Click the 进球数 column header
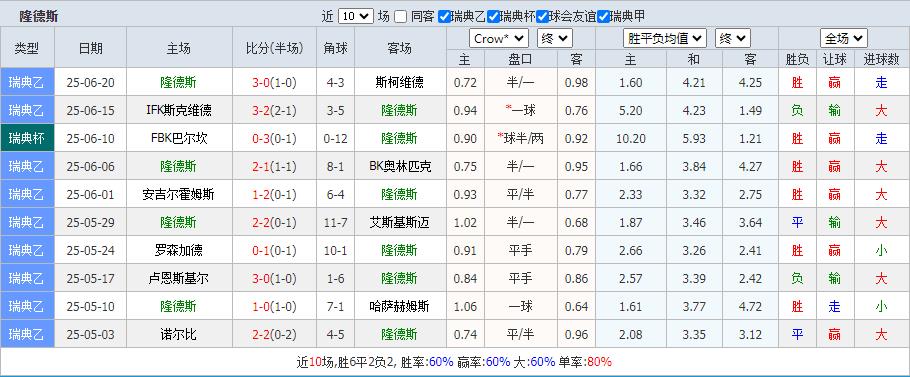 [882, 59]
